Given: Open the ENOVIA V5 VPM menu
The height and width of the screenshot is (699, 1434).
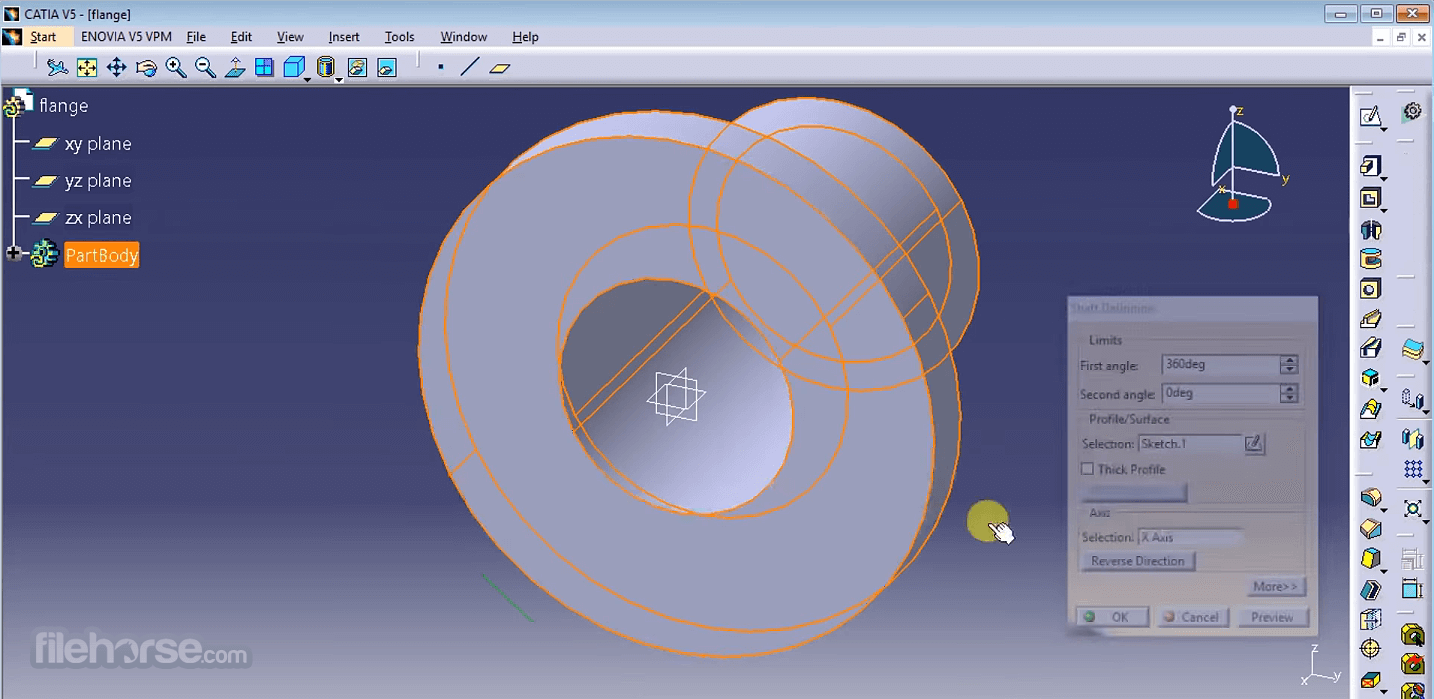Looking at the screenshot, I should pos(126,37).
